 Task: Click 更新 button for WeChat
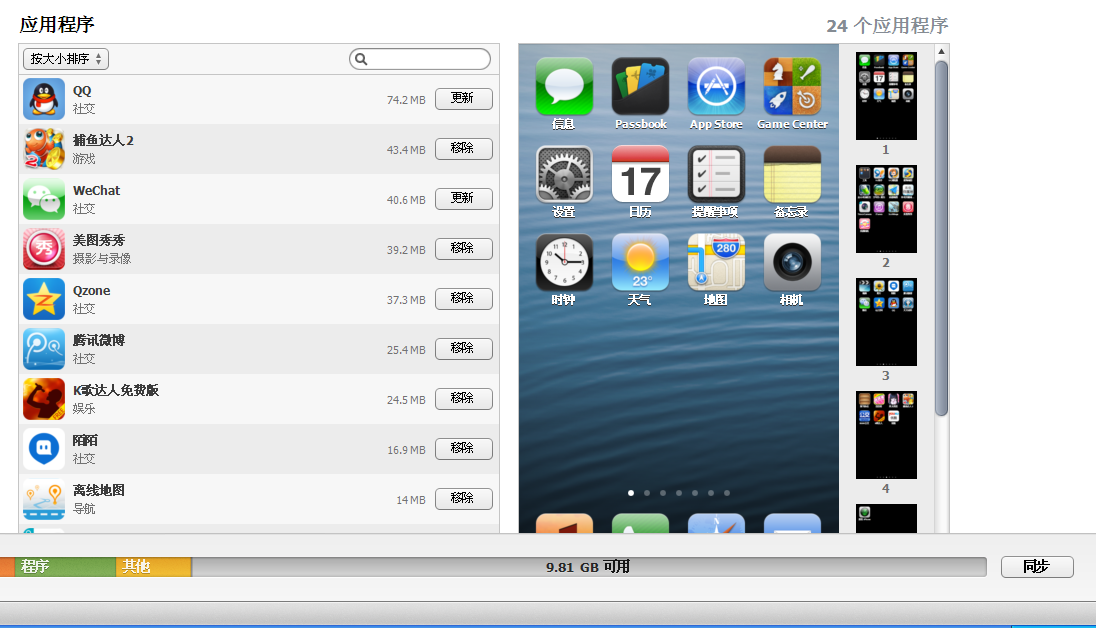(x=463, y=199)
